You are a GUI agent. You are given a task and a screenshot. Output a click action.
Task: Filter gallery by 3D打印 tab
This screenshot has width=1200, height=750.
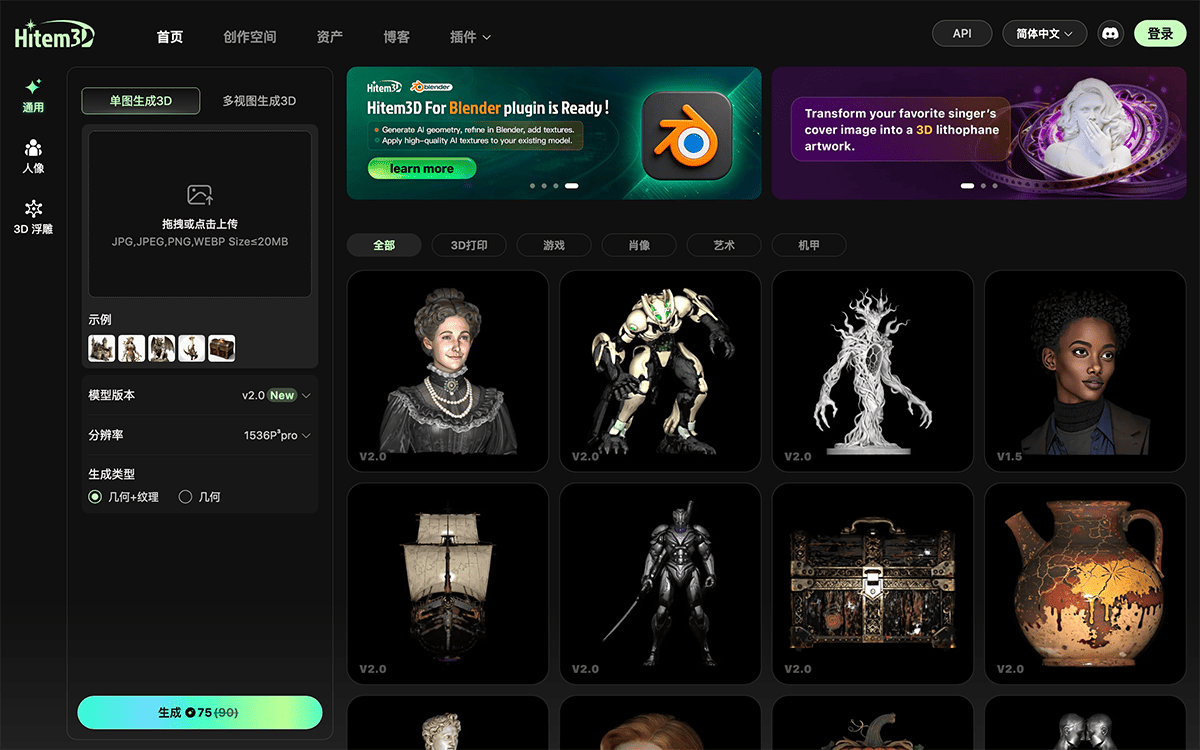[469, 245]
